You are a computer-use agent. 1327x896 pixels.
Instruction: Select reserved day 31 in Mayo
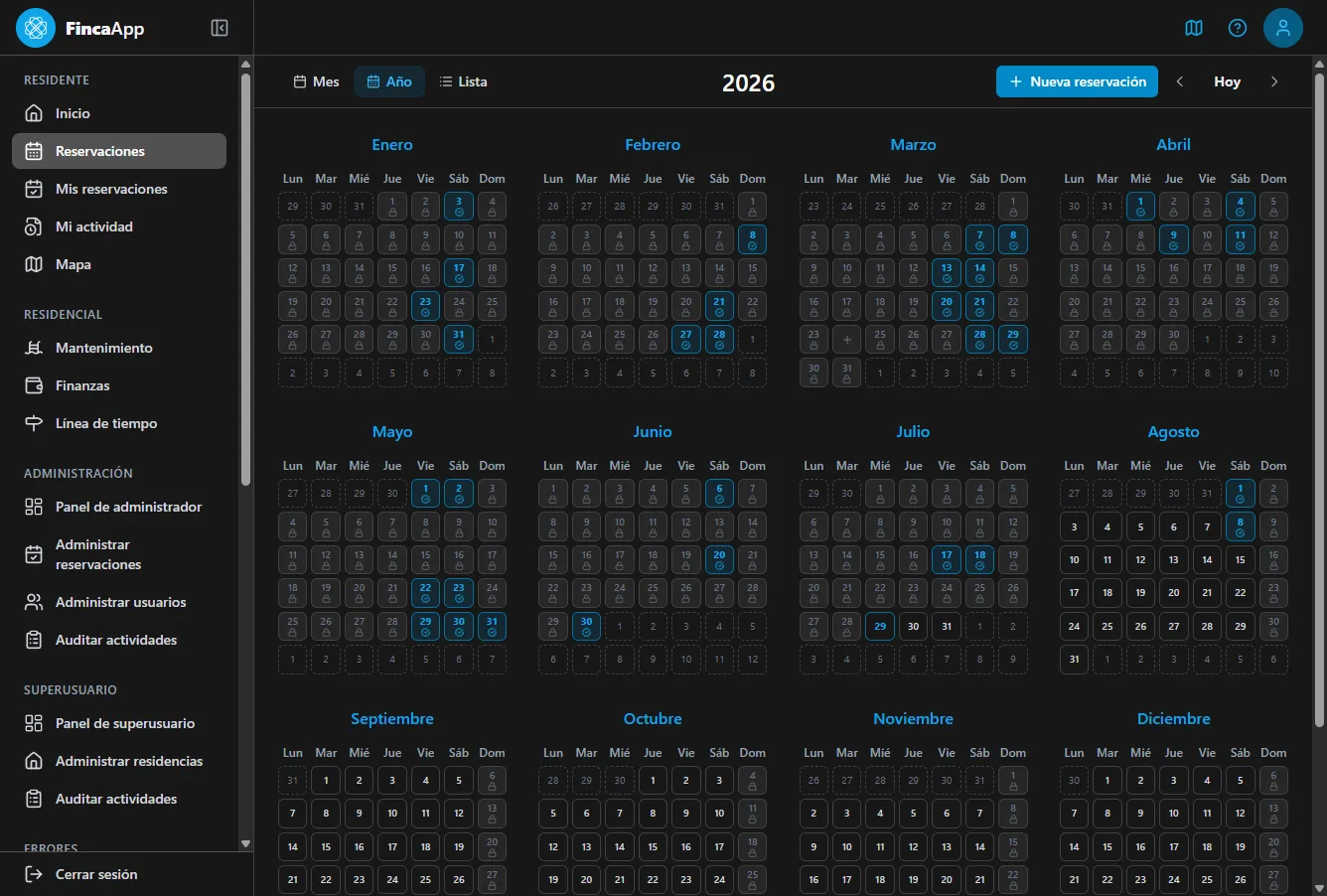pyautogui.click(x=492, y=626)
